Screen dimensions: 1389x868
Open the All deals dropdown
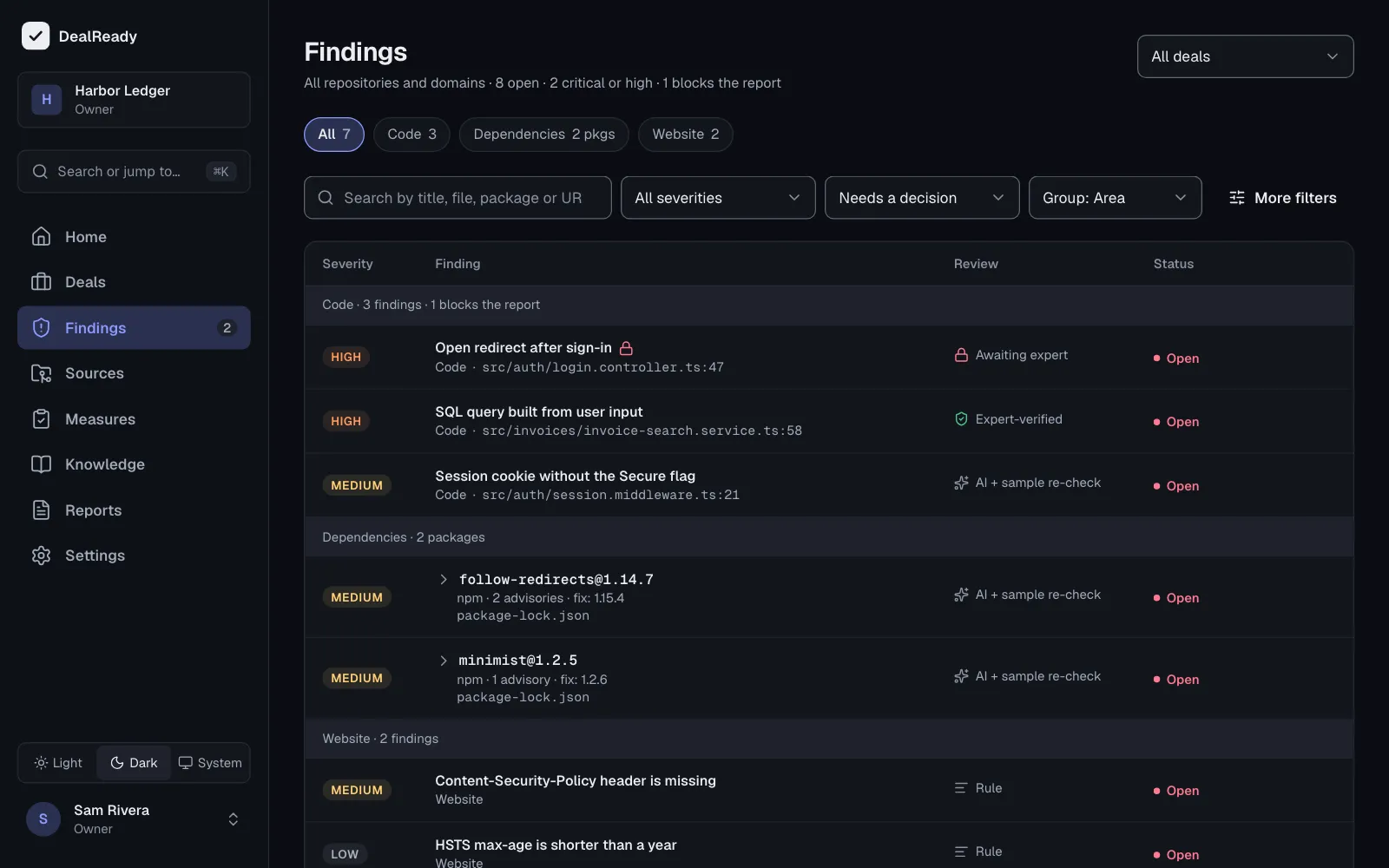coord(1245,56)
